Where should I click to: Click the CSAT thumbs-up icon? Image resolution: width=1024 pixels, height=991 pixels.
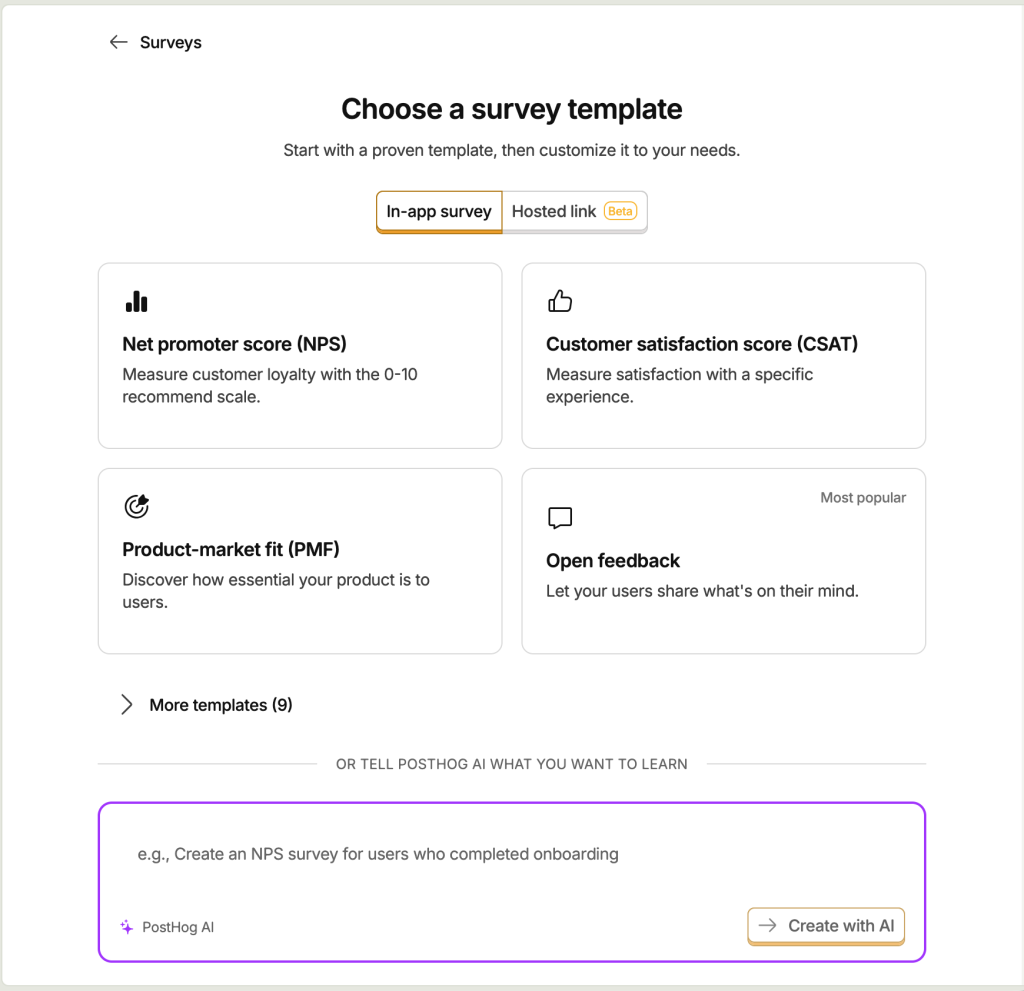560,301
